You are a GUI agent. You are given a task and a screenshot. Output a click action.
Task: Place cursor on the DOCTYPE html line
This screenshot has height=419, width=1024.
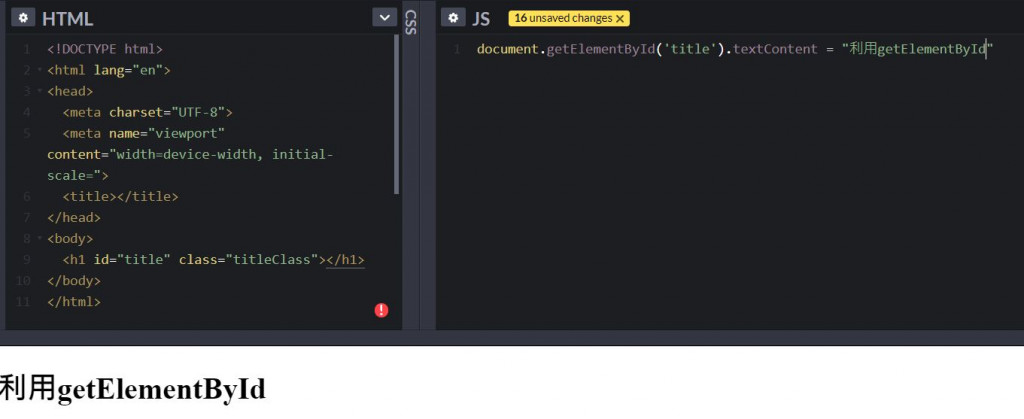pyautogui.click(x=104, y=49)
